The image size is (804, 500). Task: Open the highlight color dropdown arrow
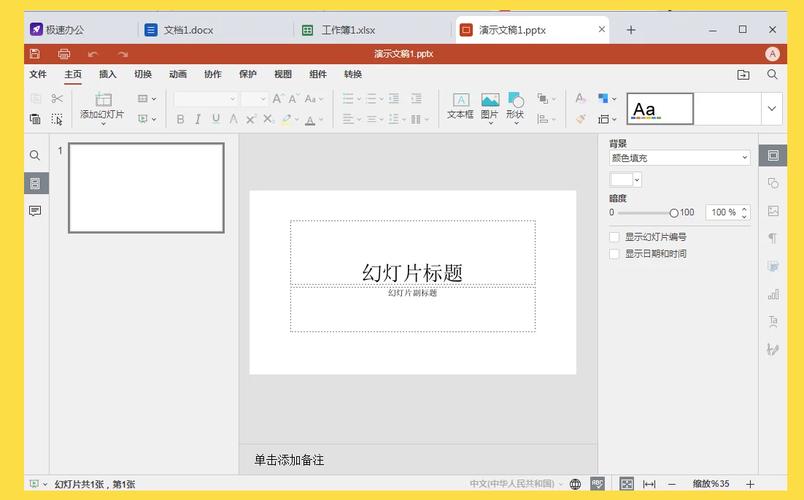[297, 120]
